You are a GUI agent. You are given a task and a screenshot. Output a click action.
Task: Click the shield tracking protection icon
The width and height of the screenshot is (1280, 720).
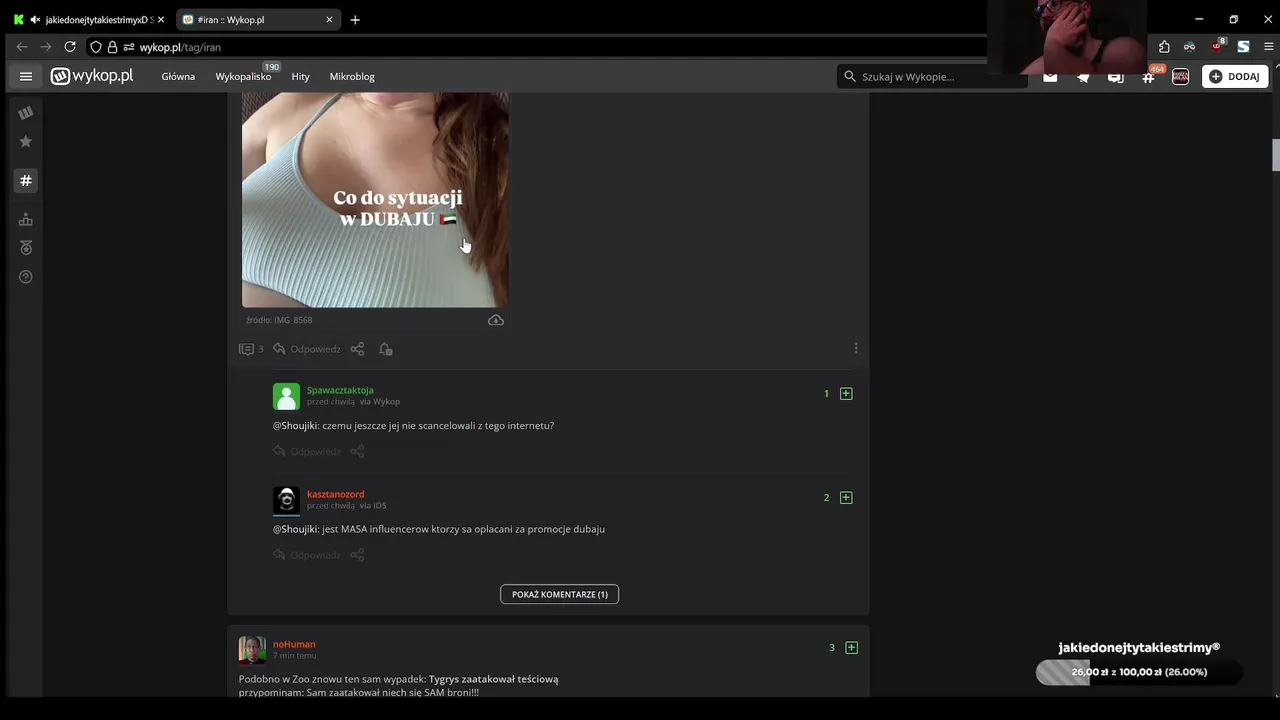click(x=96, y=47)
